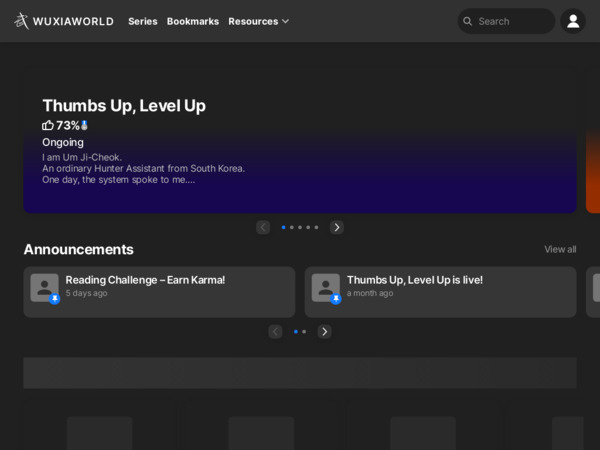Click Thumbs Up announcement author avatar

(x=326, y=287)
